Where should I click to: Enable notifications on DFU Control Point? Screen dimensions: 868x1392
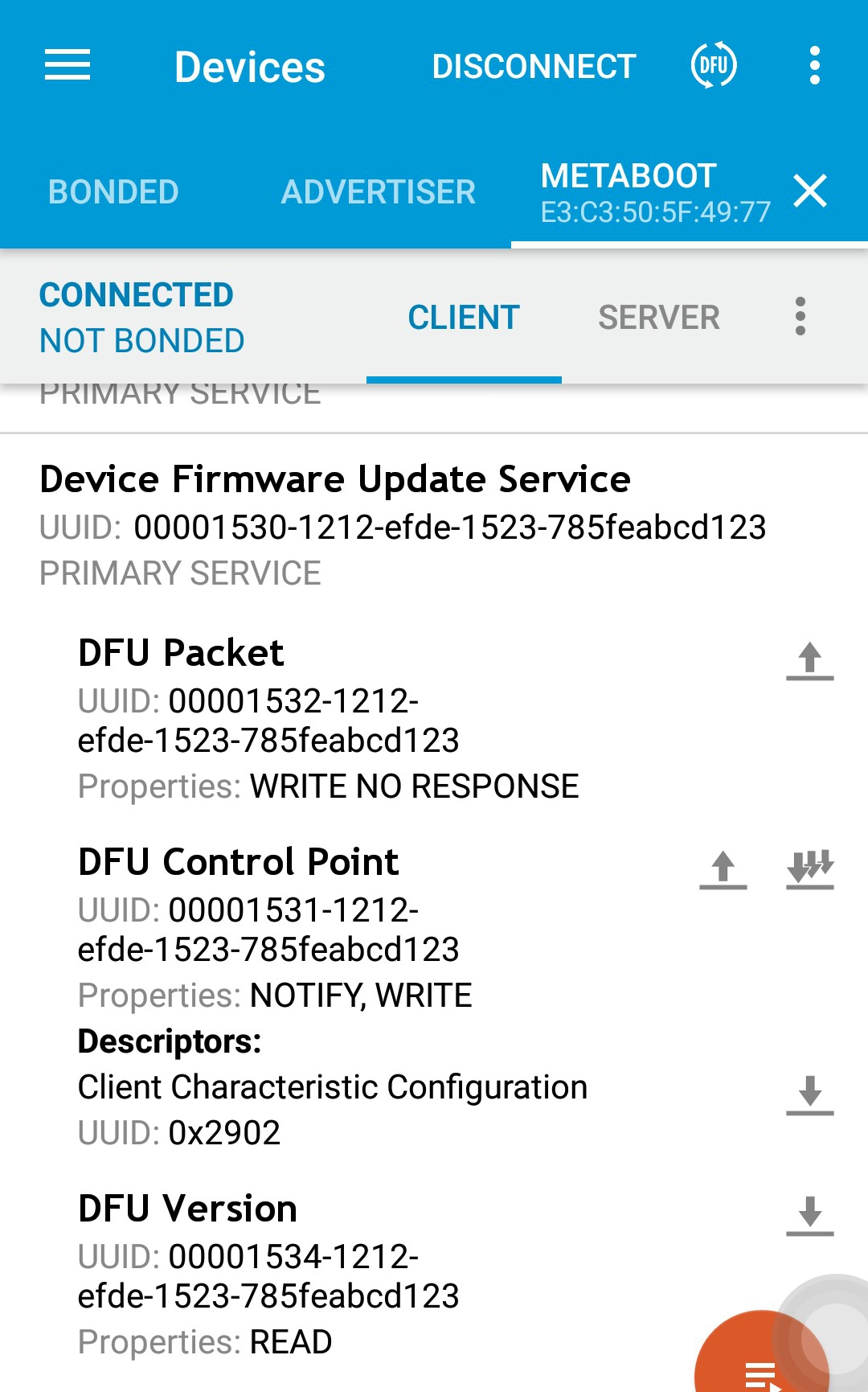809,869
